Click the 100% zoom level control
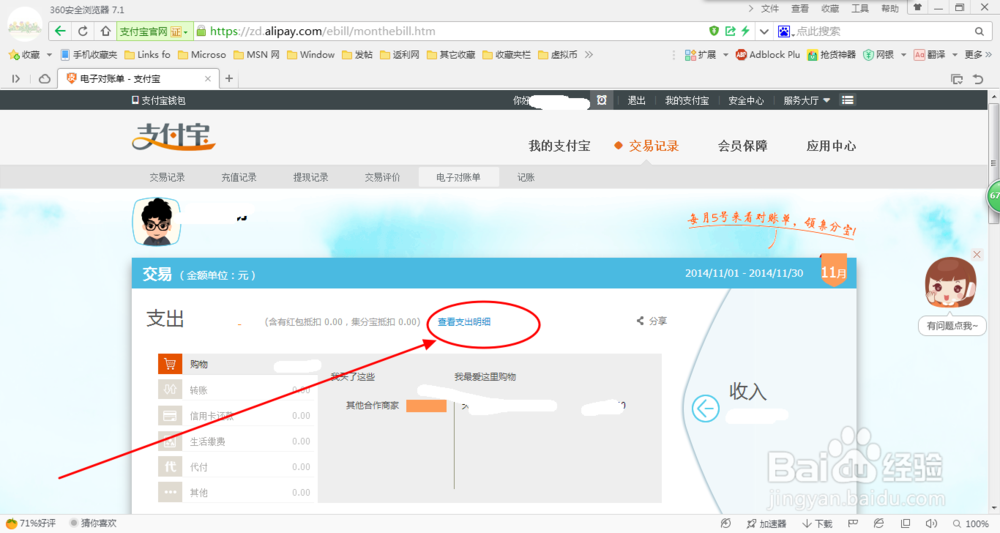1000x533 pixels. click(x=971, y=523)
